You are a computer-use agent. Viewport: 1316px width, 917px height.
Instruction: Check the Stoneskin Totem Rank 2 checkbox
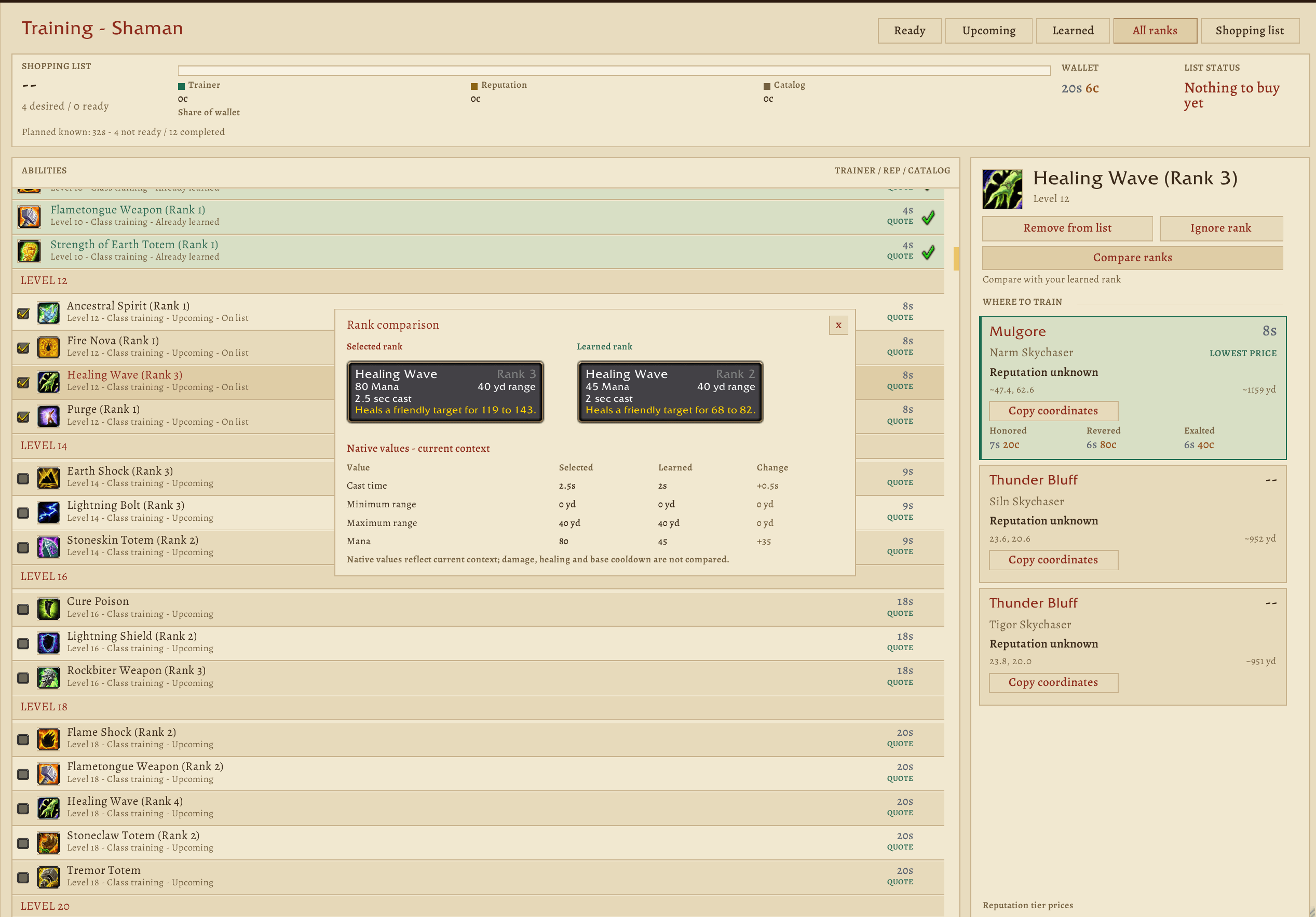[23, 547]
